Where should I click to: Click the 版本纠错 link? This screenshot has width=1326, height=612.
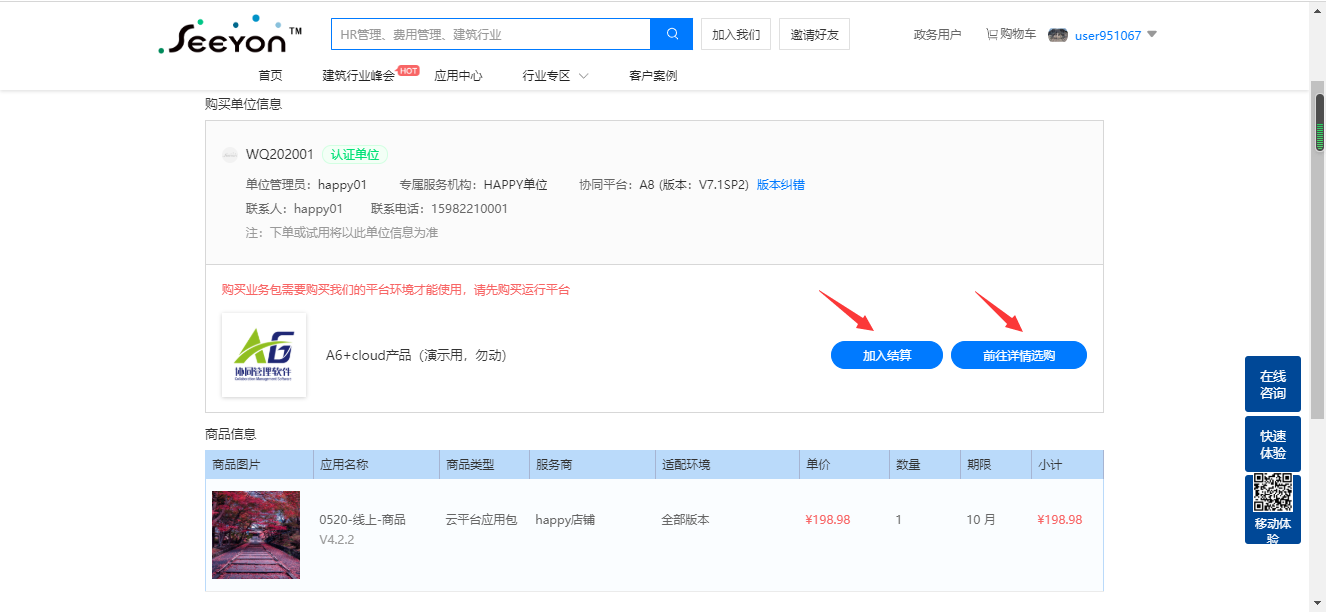coord(781,184)
